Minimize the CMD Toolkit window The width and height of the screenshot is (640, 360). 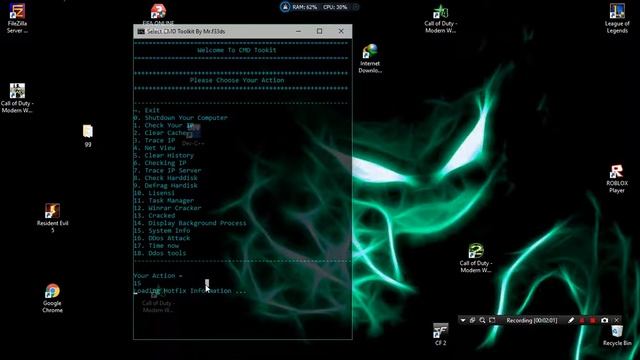point(298,31)
